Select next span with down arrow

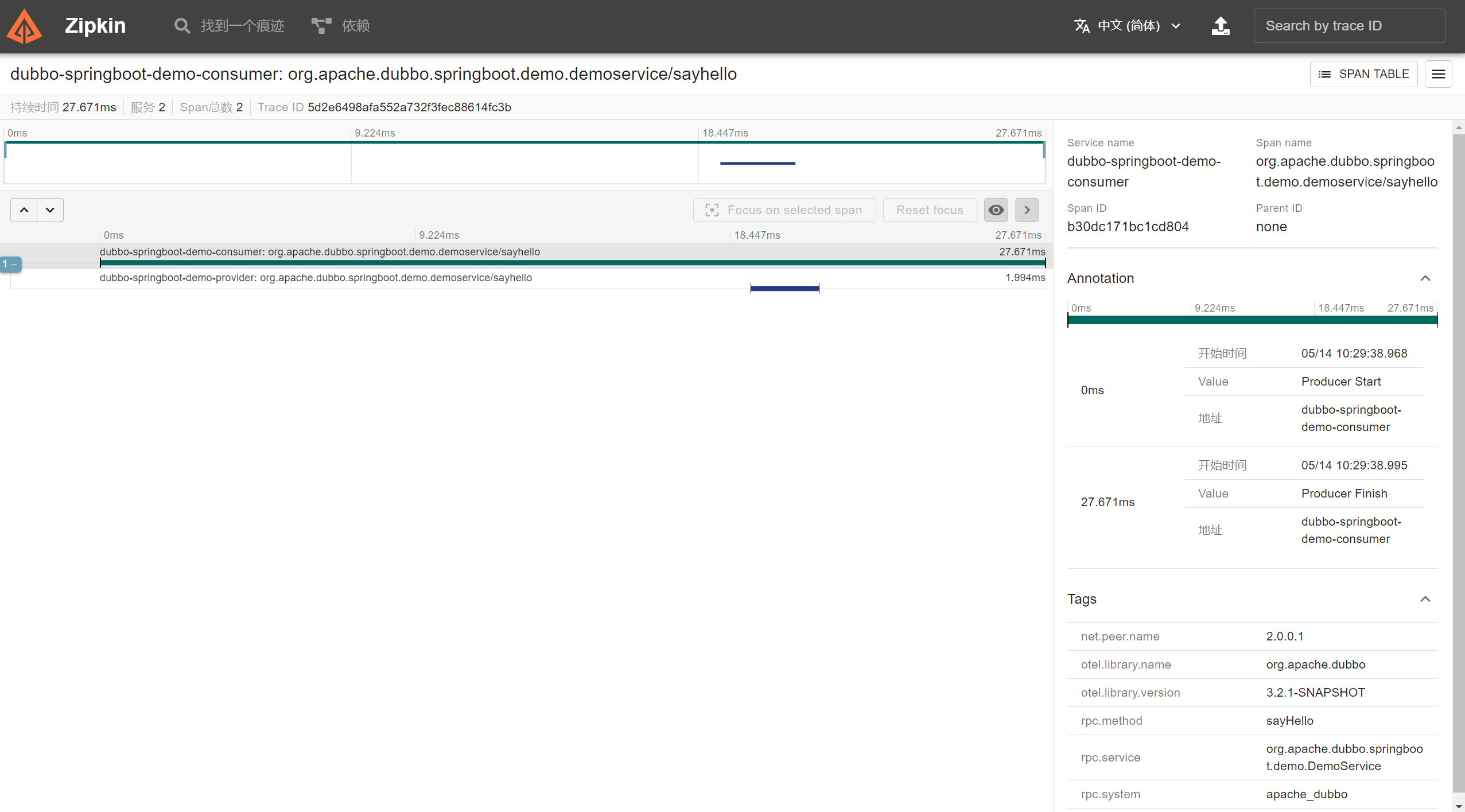point(50,210)
